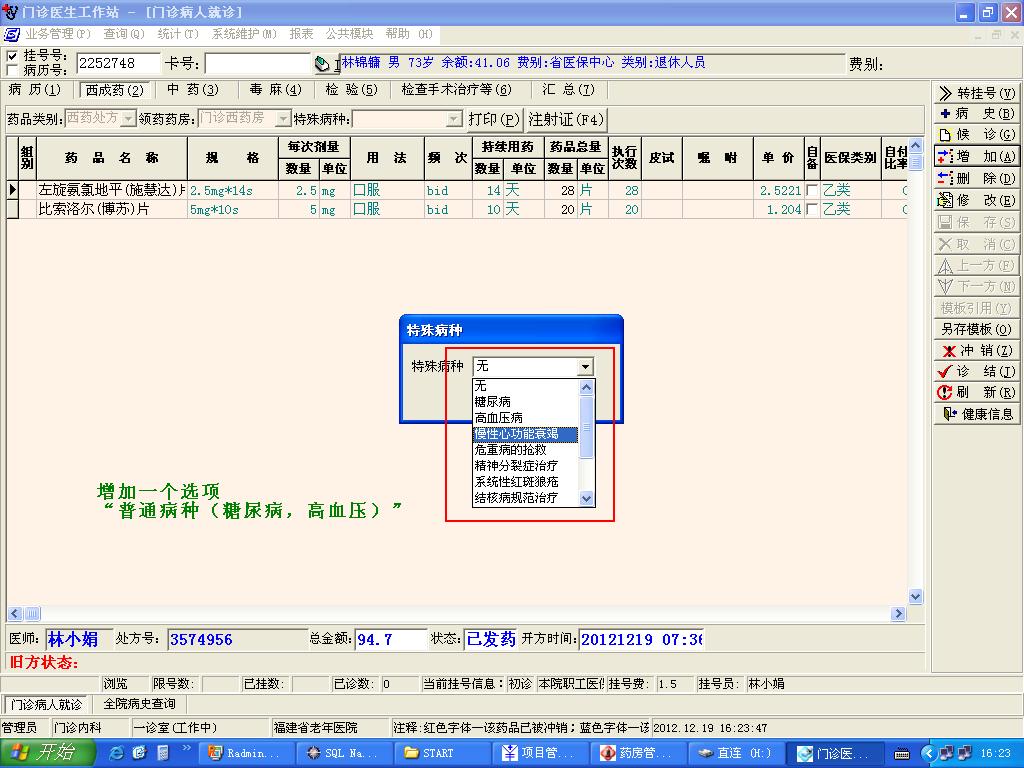Click the 增加(A) add prescription button
Screen dimensions: 1024x768
click(976, 157)
